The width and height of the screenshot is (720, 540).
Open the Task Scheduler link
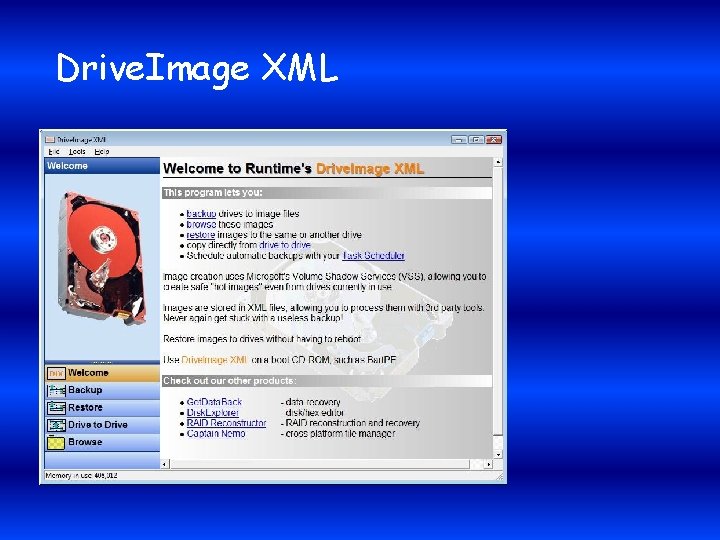click(373, 256)
